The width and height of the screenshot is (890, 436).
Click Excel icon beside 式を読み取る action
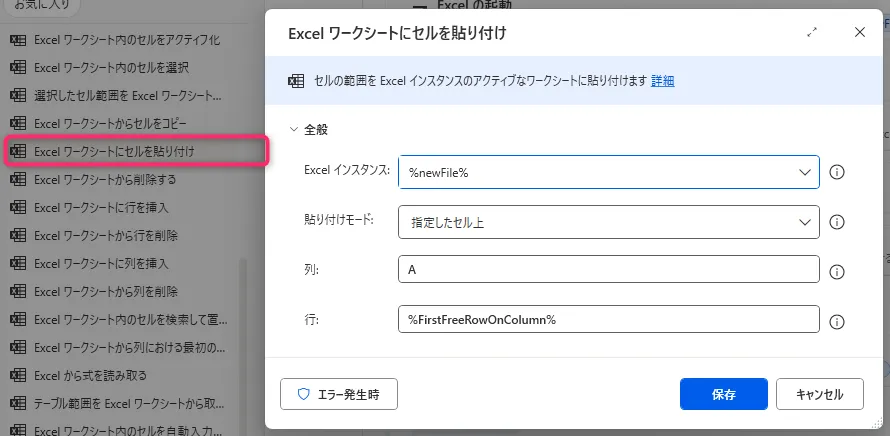(x=17, y=375)
